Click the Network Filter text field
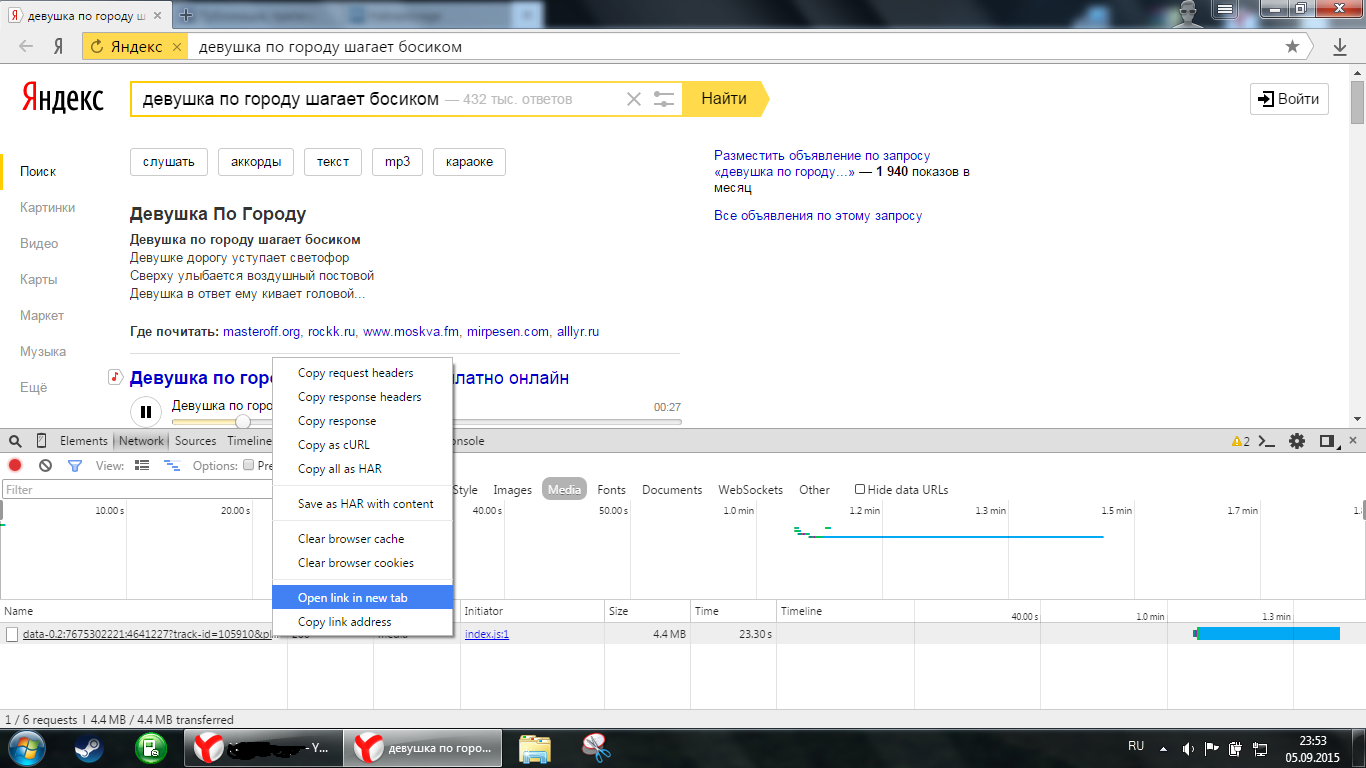Screen dimensions: 1366x768 pos(137,490)
